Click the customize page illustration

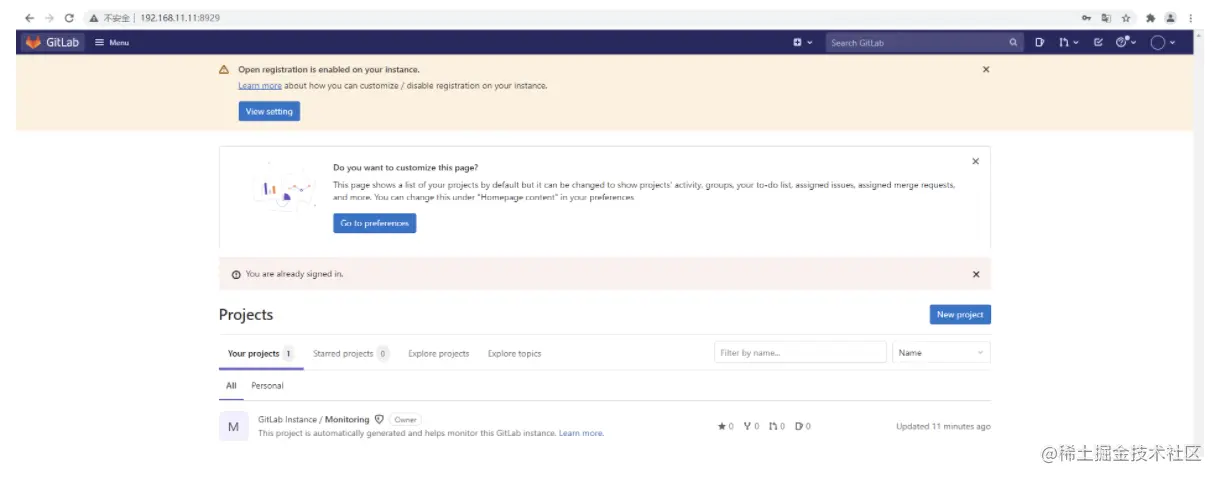pos(283,190)
